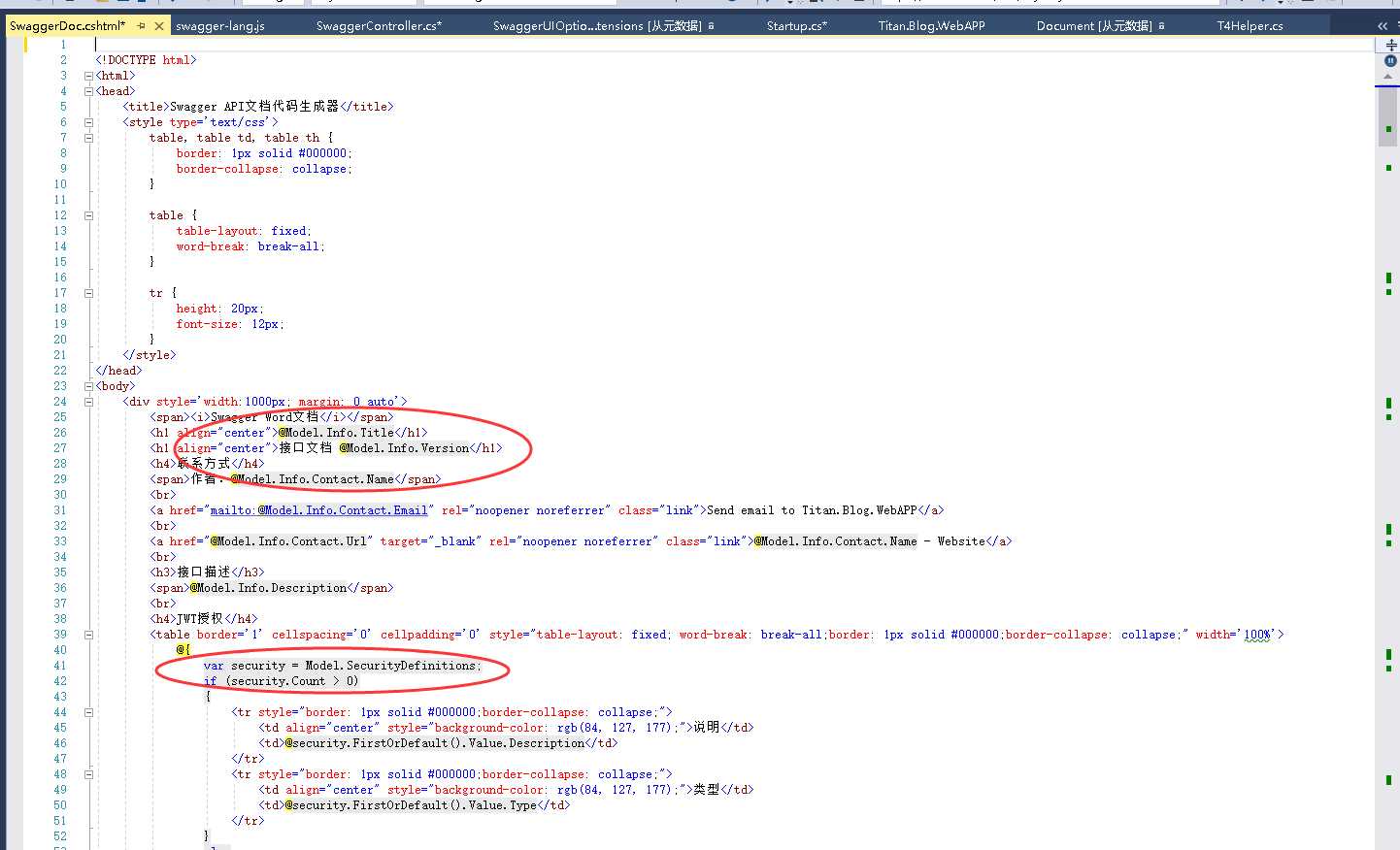
Task: Click line number 11 in the gutter
Action: 60,200
